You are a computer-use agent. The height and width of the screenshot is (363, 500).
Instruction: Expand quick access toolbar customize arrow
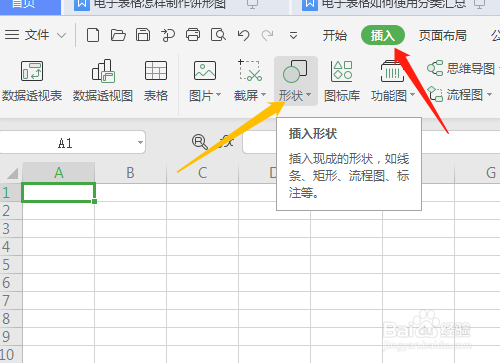pyautogui.click(x=293, y=35)
